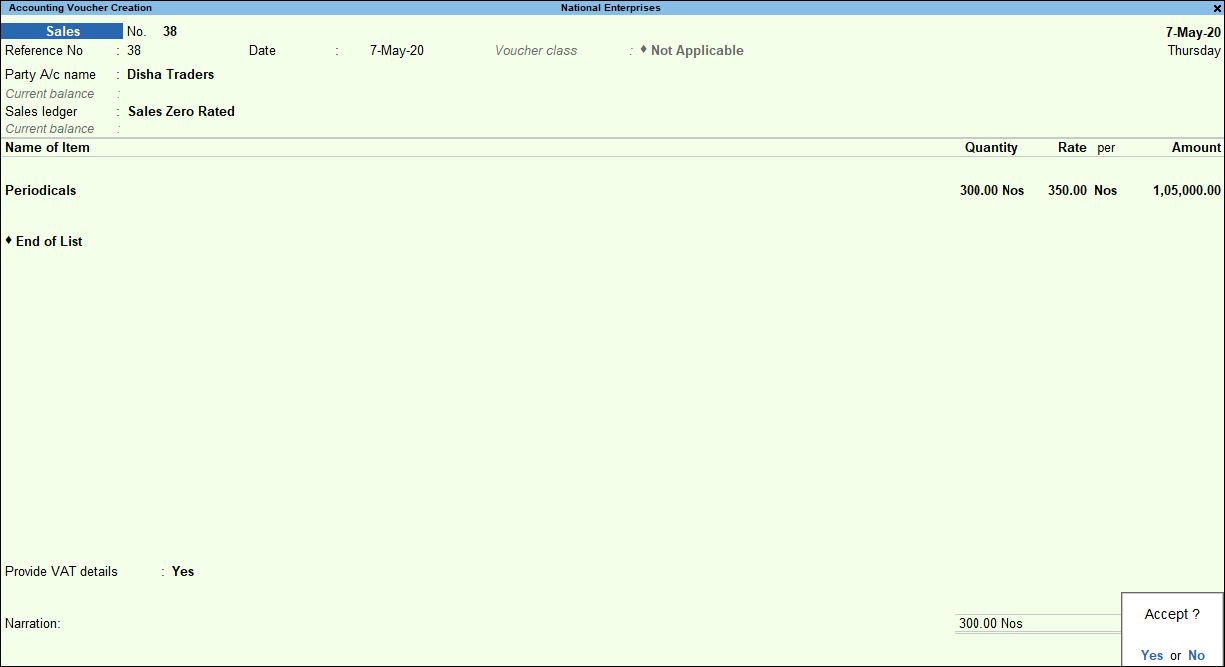The height and width of the screenshot is (667, 1225).
Task: Select the Not Applicable voucher class option
Action: point(695,50)
